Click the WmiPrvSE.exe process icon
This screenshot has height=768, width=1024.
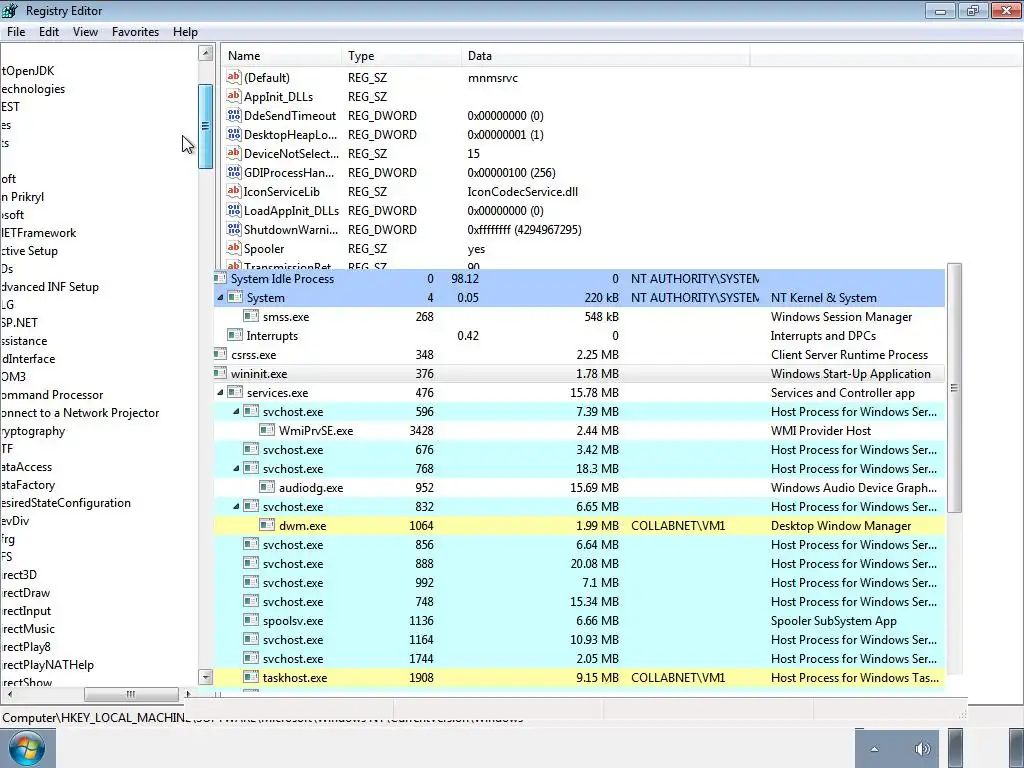[x=266, y=430]
